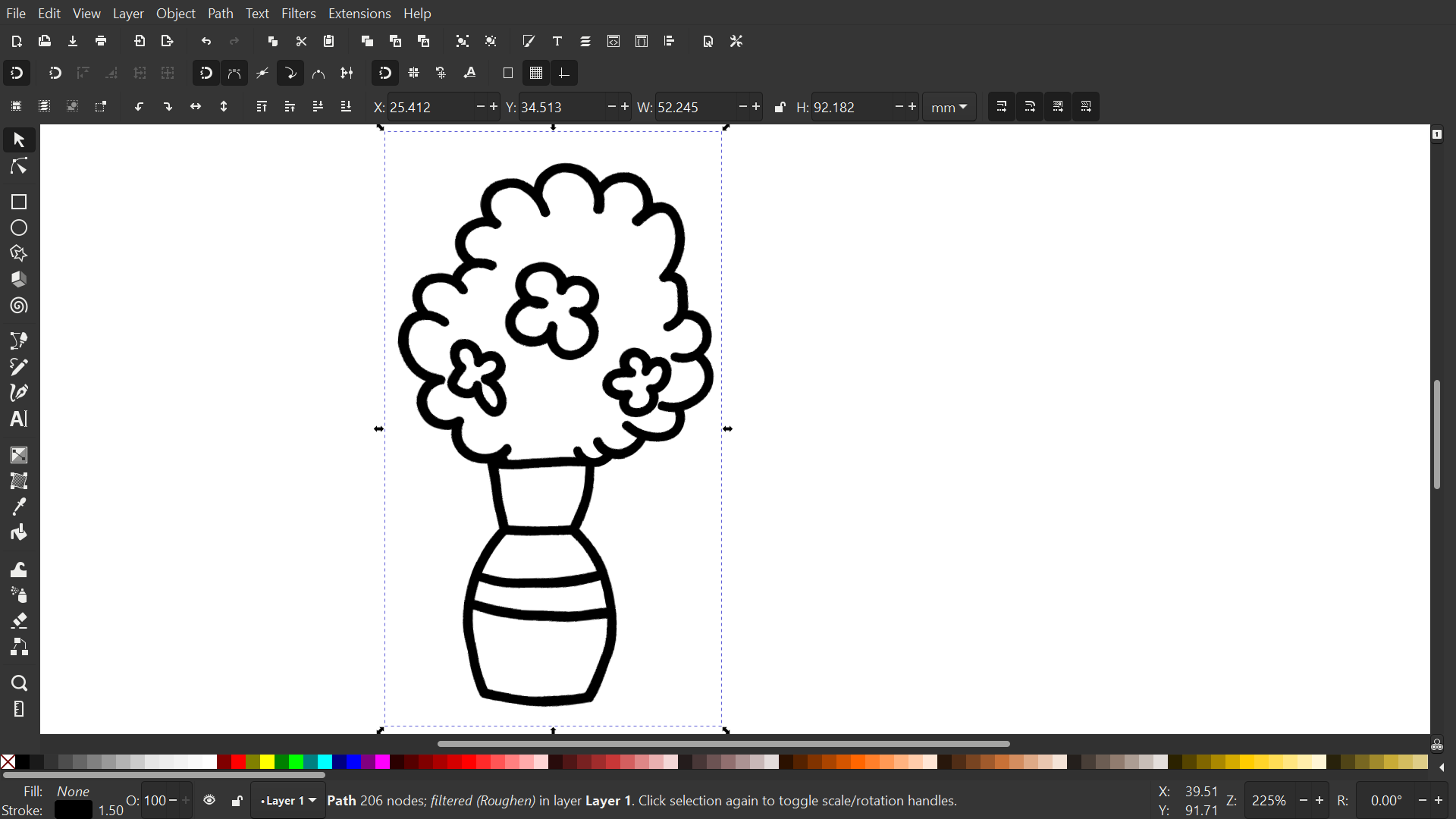The height and width of the screenshot is (819, 1456).
Task: Click the X position input field
Action: tap(428, 107)
